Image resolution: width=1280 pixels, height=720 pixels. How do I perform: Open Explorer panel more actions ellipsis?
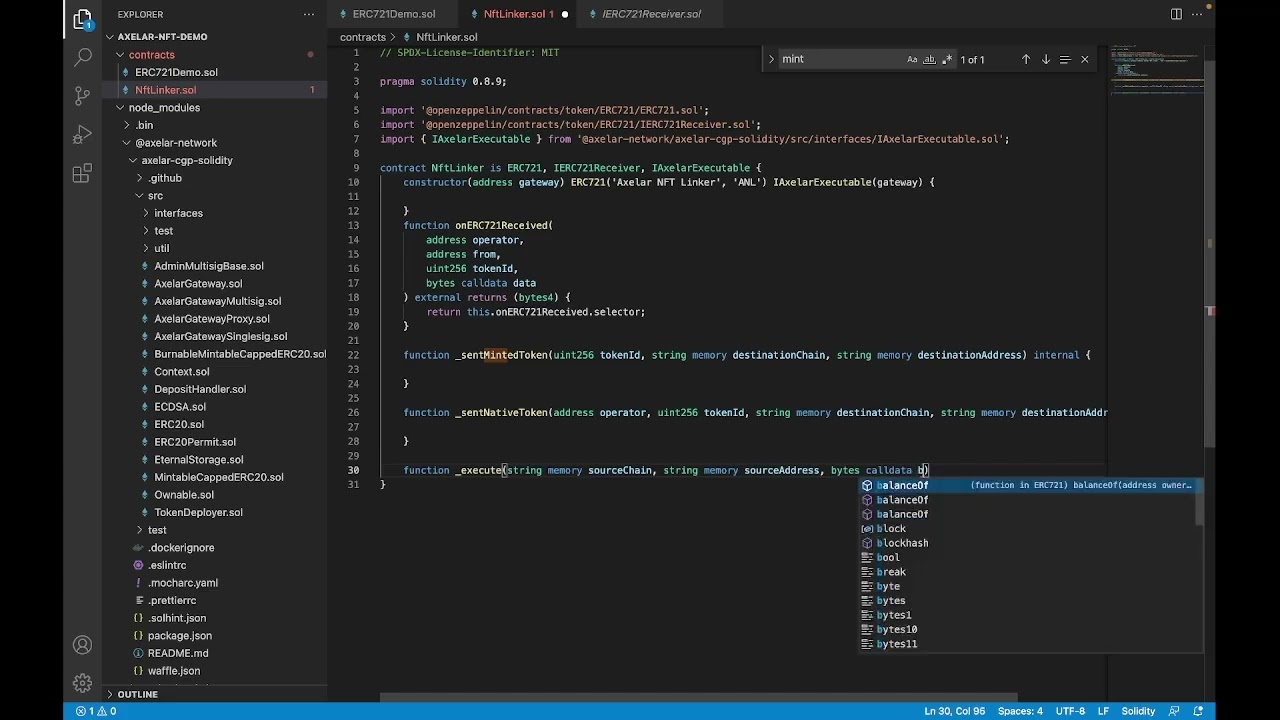pyautogui.click(x=309, y=14)
